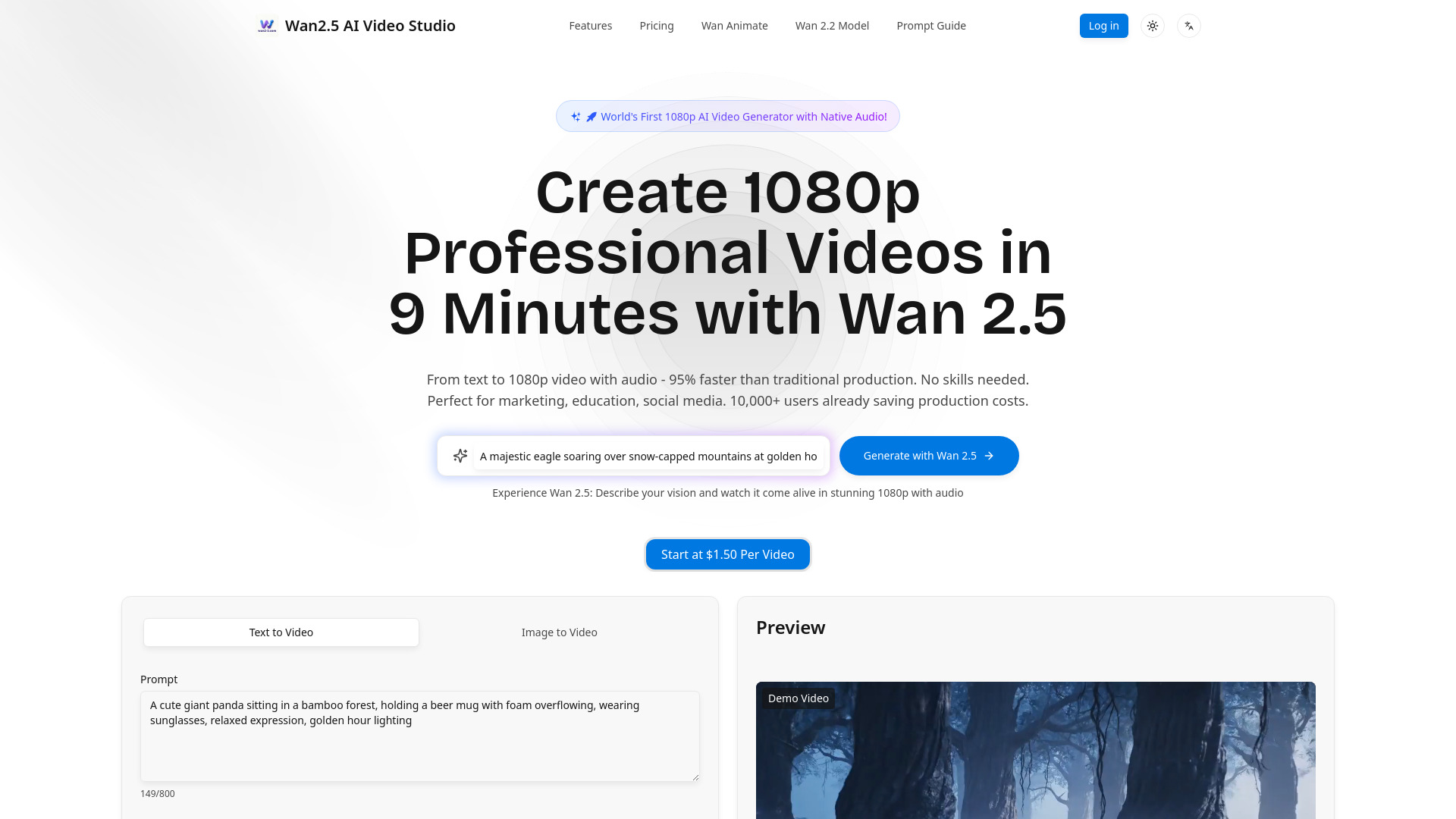1456x819 pixels.
Task: Open the Features menu item
Action: [590, 25]
